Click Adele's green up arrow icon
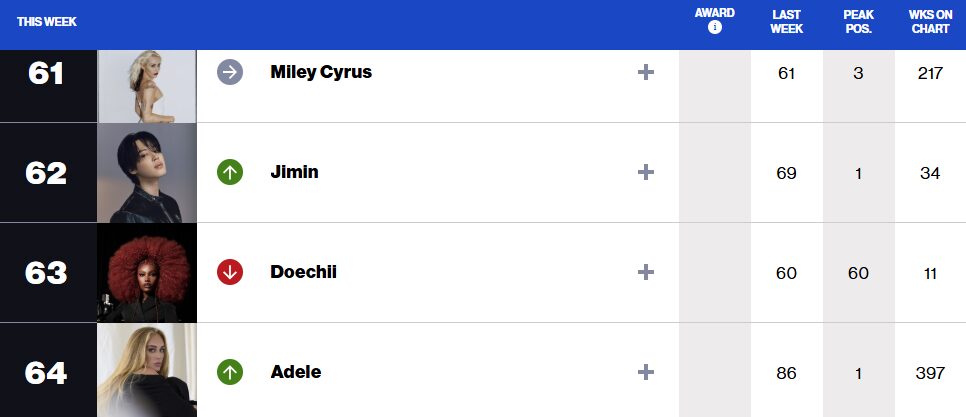The image size is (966, 417). 230,372
